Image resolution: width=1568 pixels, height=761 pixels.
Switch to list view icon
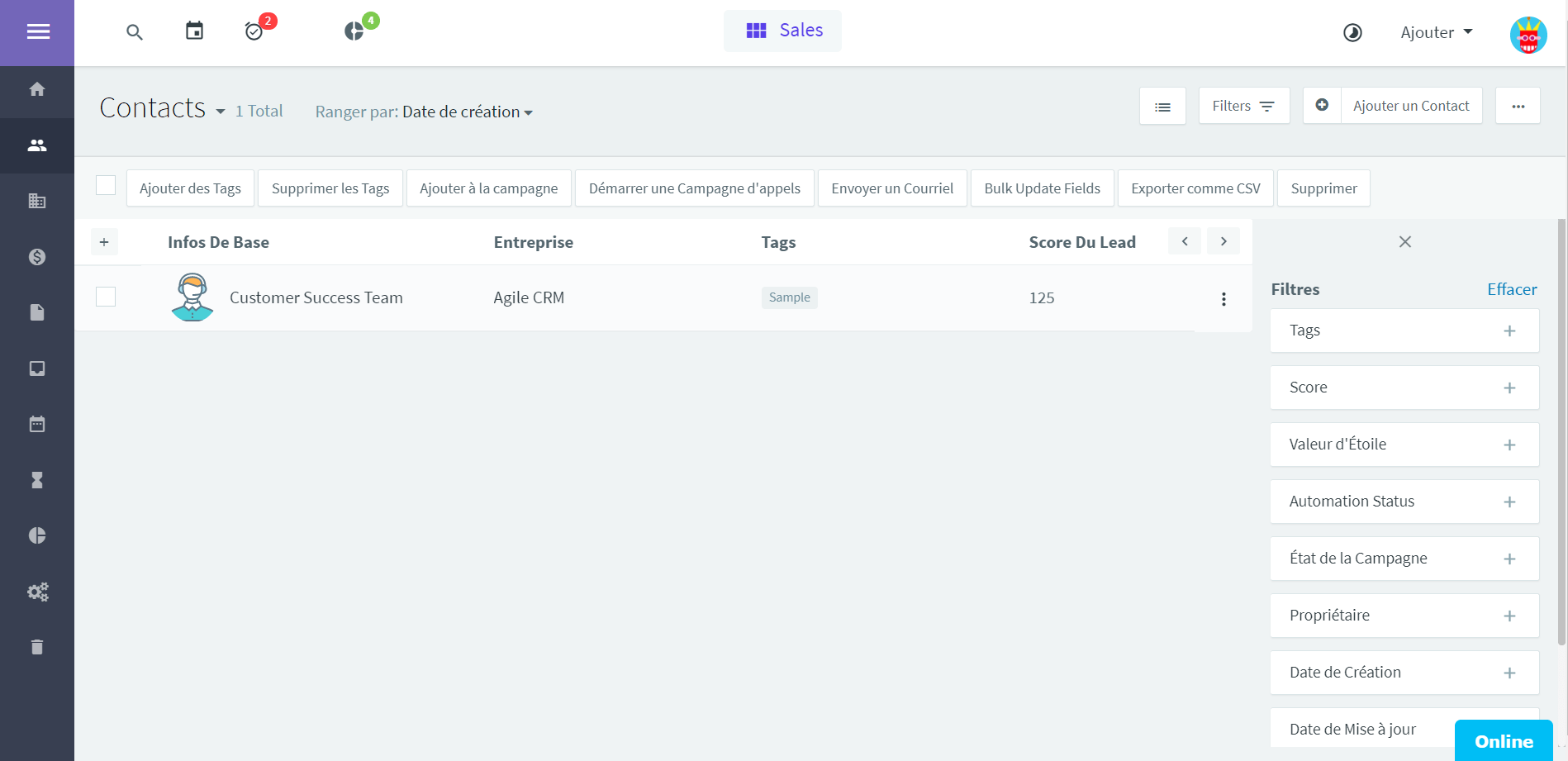pyautogui.click(x=1162, y=106)
